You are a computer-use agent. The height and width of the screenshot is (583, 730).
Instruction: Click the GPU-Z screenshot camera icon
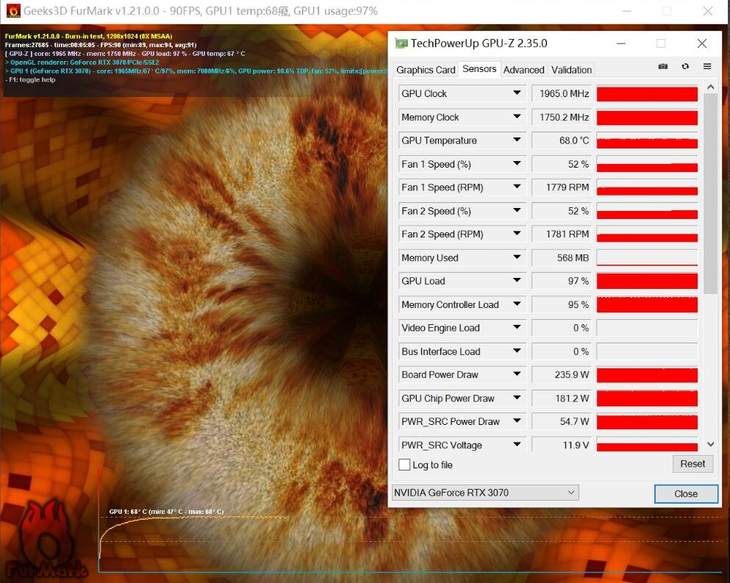click(x=663, y=67)
